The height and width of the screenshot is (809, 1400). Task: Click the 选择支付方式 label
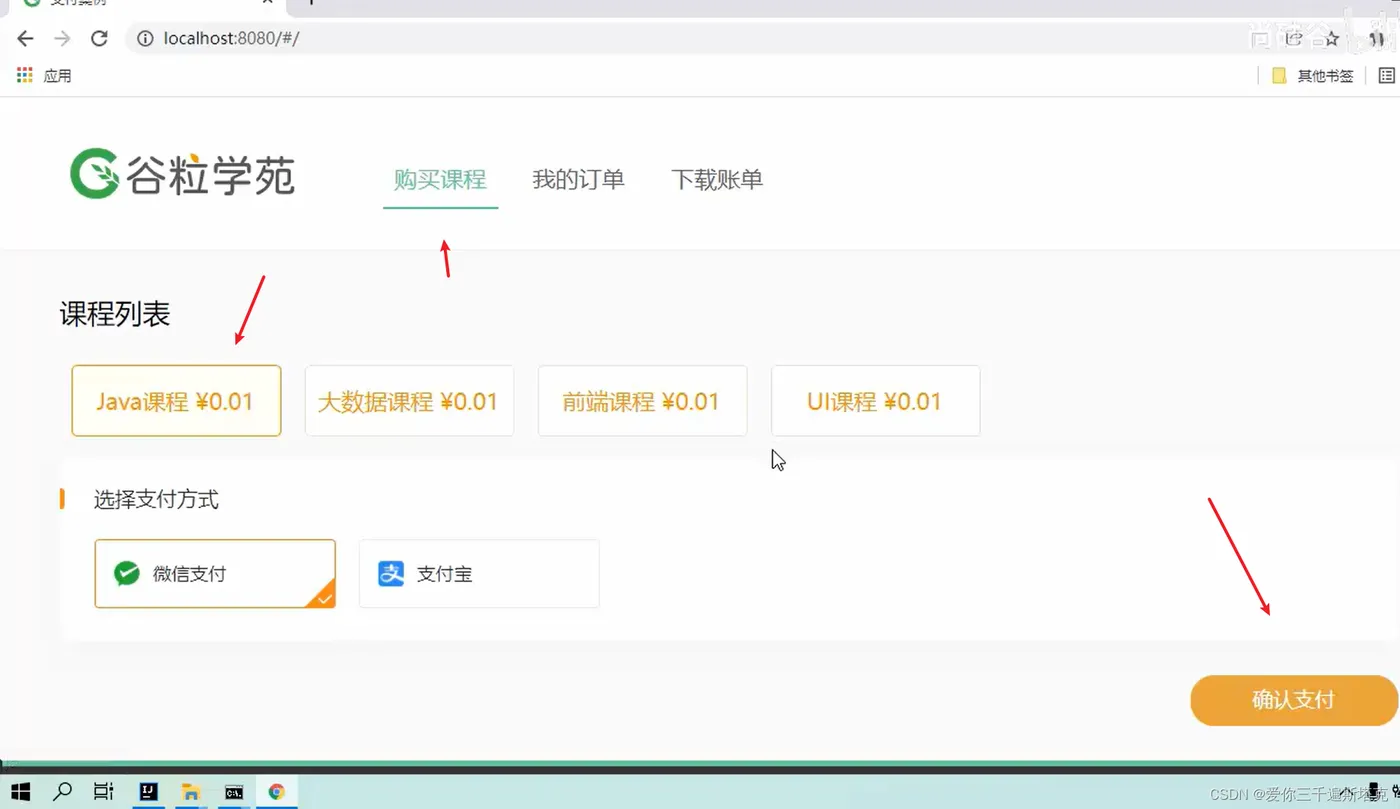tap(156, 499)
